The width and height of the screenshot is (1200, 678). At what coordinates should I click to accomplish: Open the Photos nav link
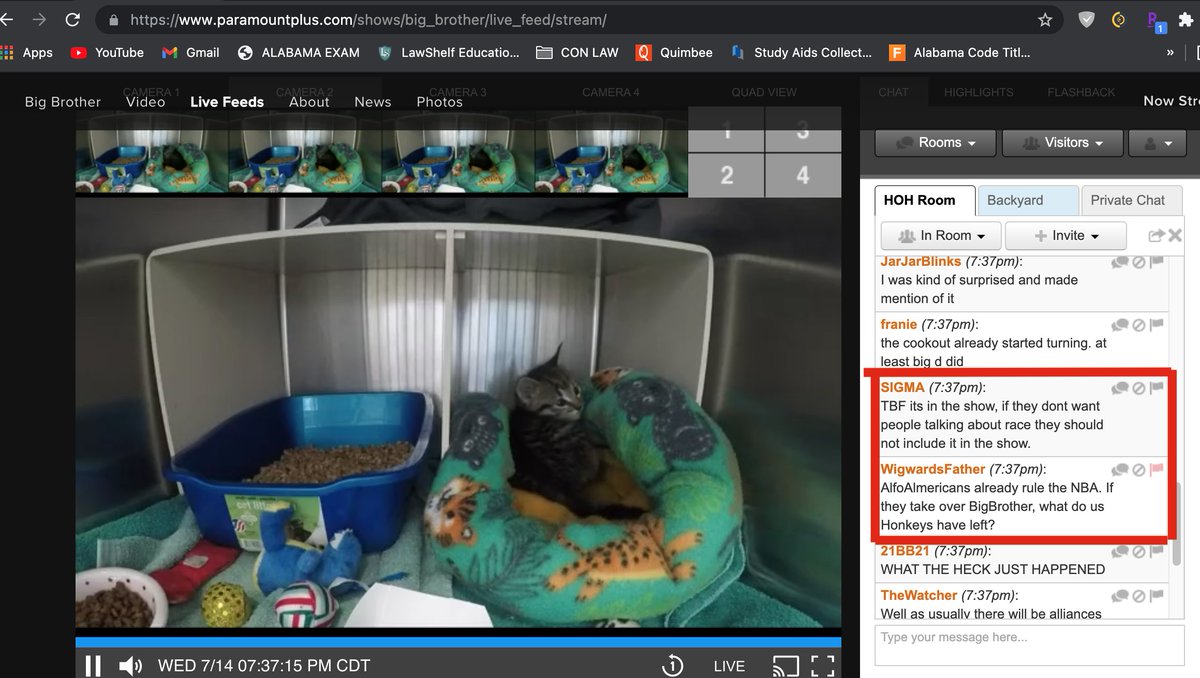coord(440,102)
